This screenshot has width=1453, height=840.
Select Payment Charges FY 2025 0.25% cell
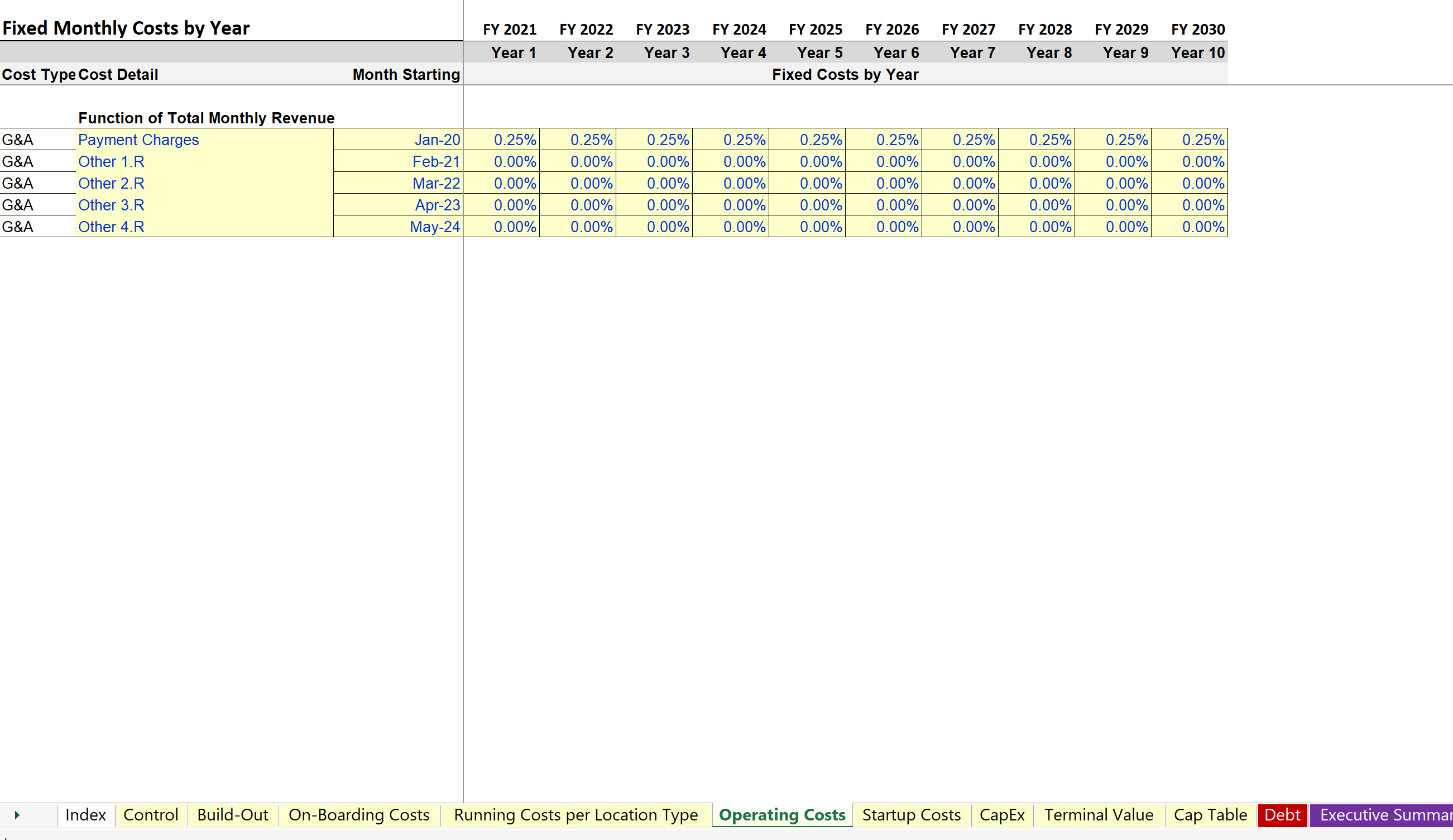(x=807, y=140)
